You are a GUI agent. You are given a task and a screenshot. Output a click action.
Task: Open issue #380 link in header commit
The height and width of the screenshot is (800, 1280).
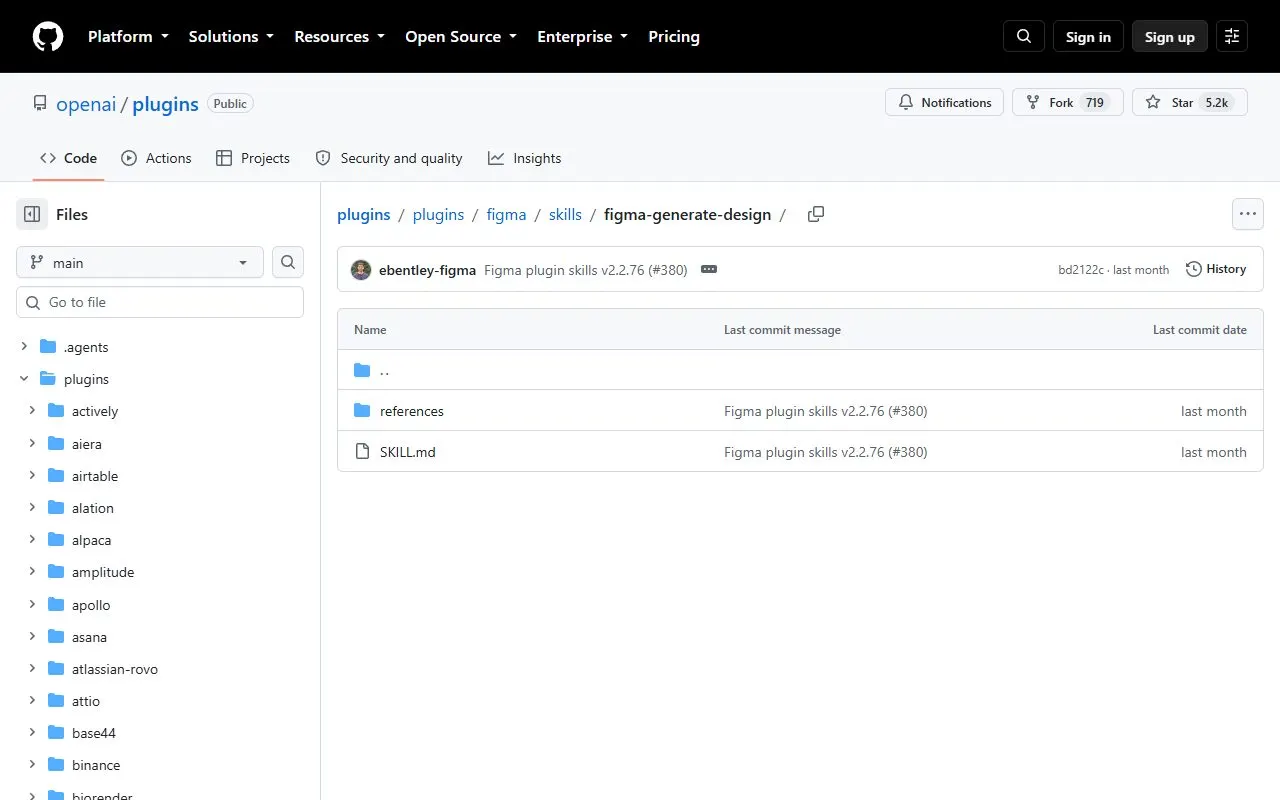(x=668, y=270)
